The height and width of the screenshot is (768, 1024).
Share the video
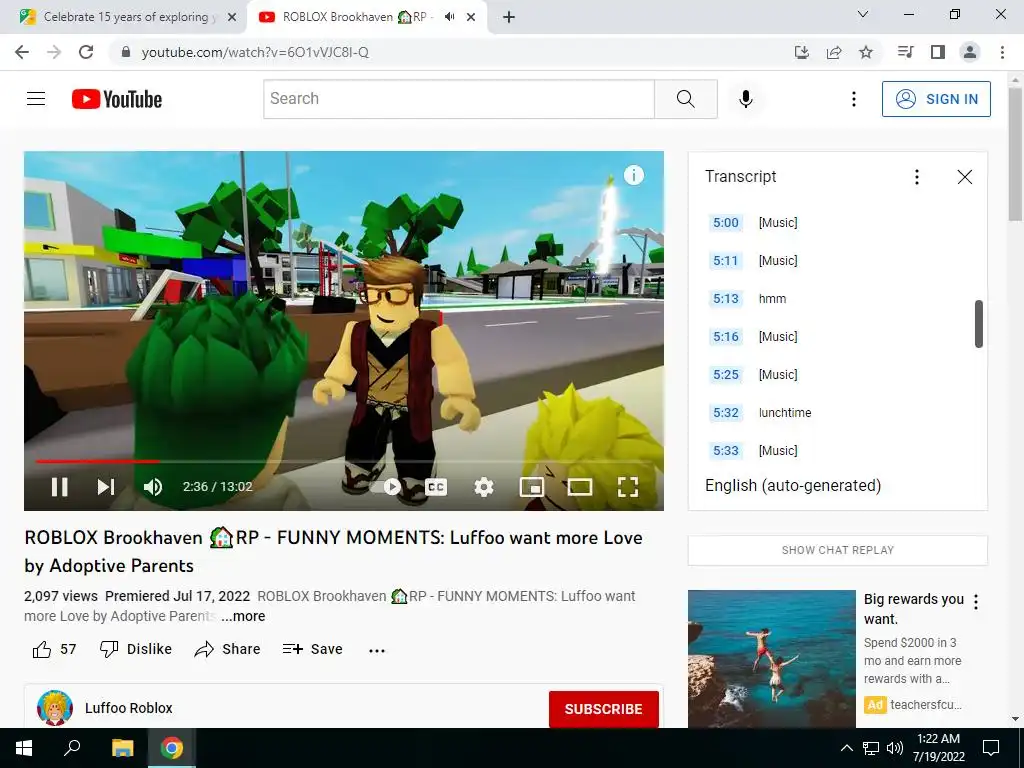[227, 649]
